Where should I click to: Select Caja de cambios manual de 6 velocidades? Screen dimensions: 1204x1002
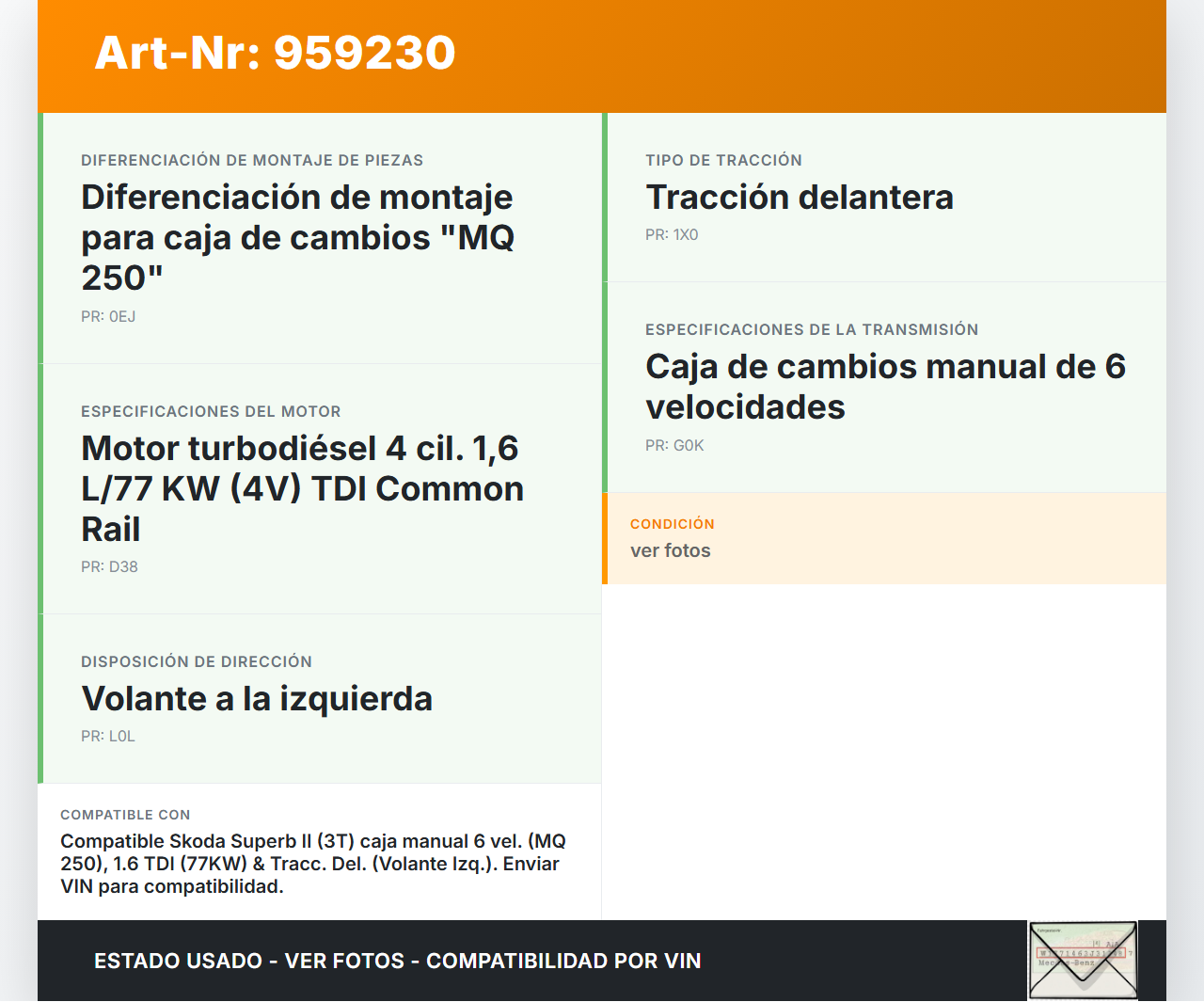tap(884, 387)
